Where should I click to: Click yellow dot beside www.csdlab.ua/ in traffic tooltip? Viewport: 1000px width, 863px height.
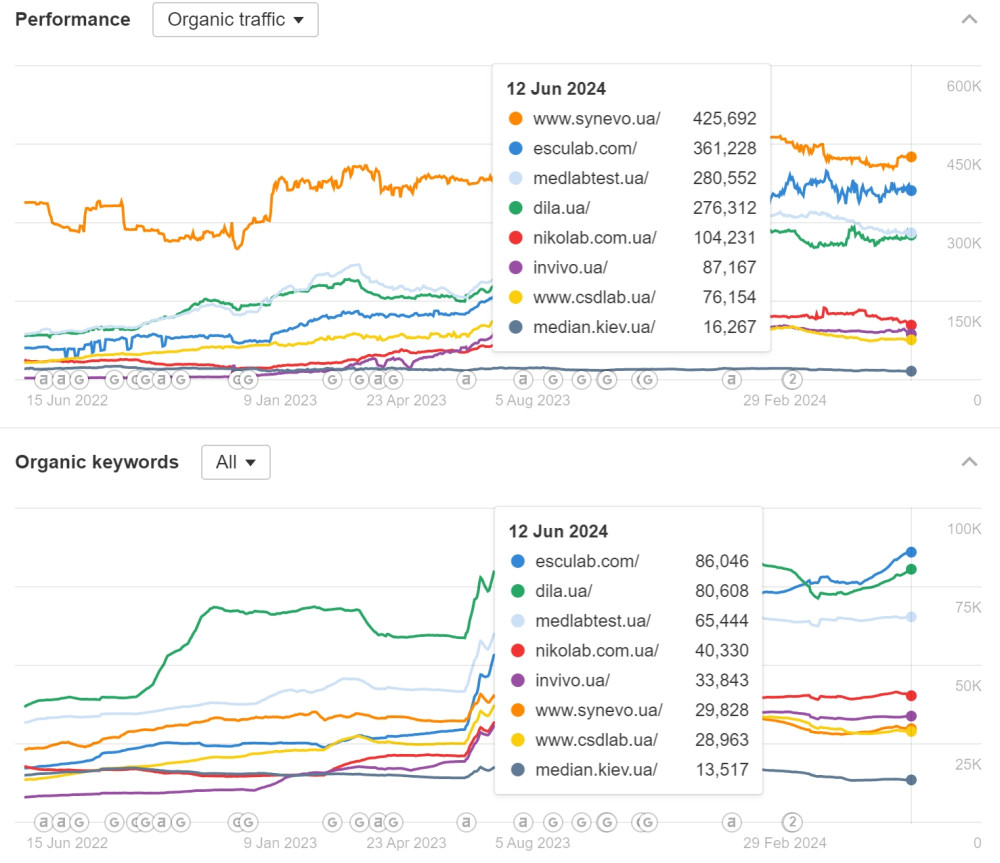point(516,297)
